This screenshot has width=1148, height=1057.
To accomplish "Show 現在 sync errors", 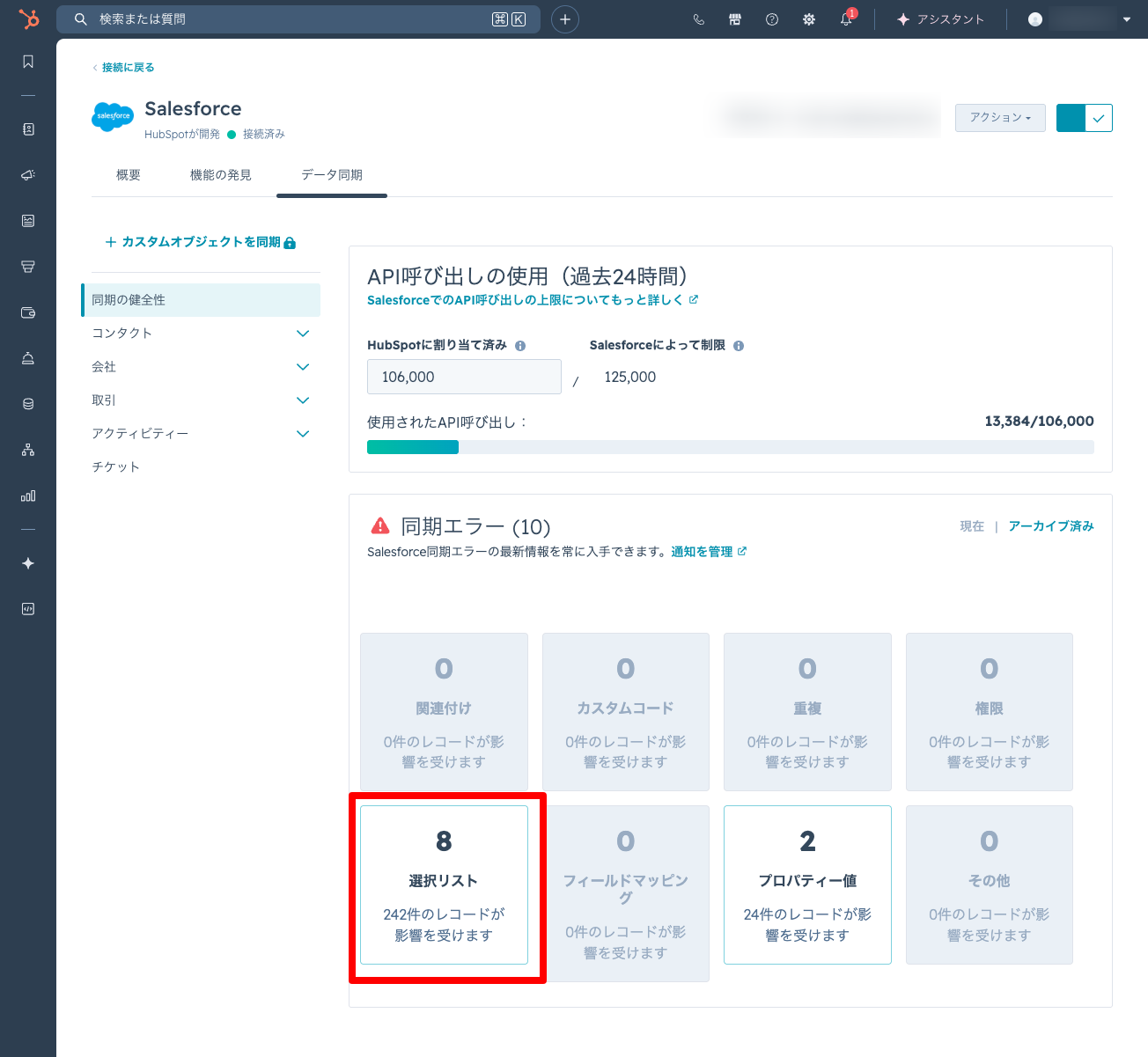I will [x=972, y=526].
